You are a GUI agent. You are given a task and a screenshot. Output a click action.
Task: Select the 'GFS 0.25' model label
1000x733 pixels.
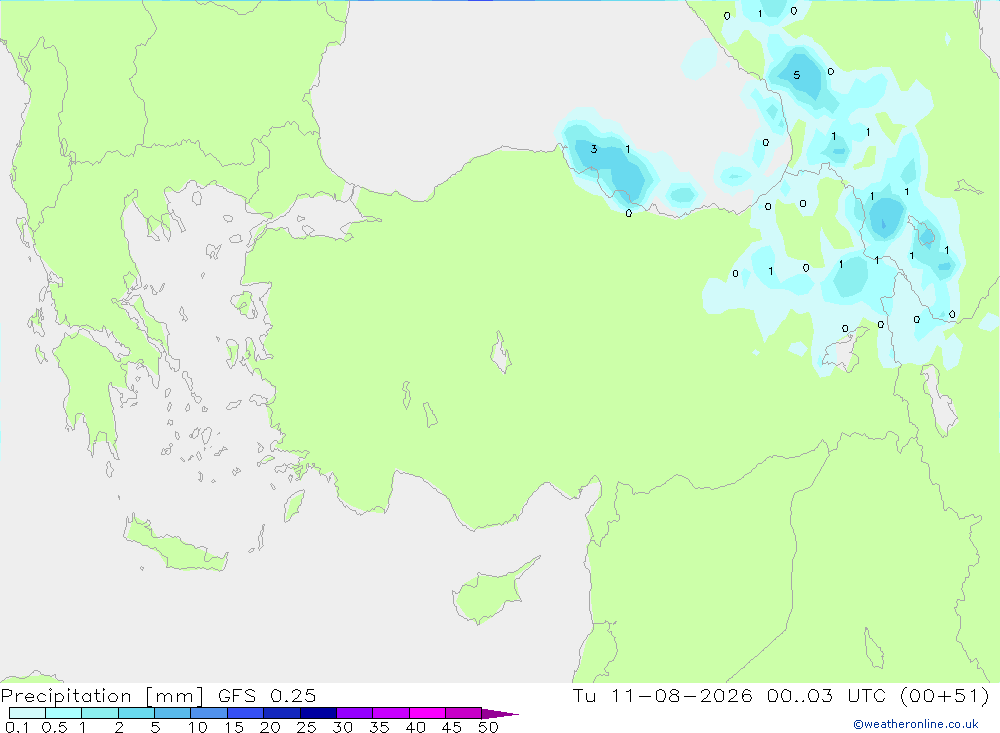(x=267, y=695)
